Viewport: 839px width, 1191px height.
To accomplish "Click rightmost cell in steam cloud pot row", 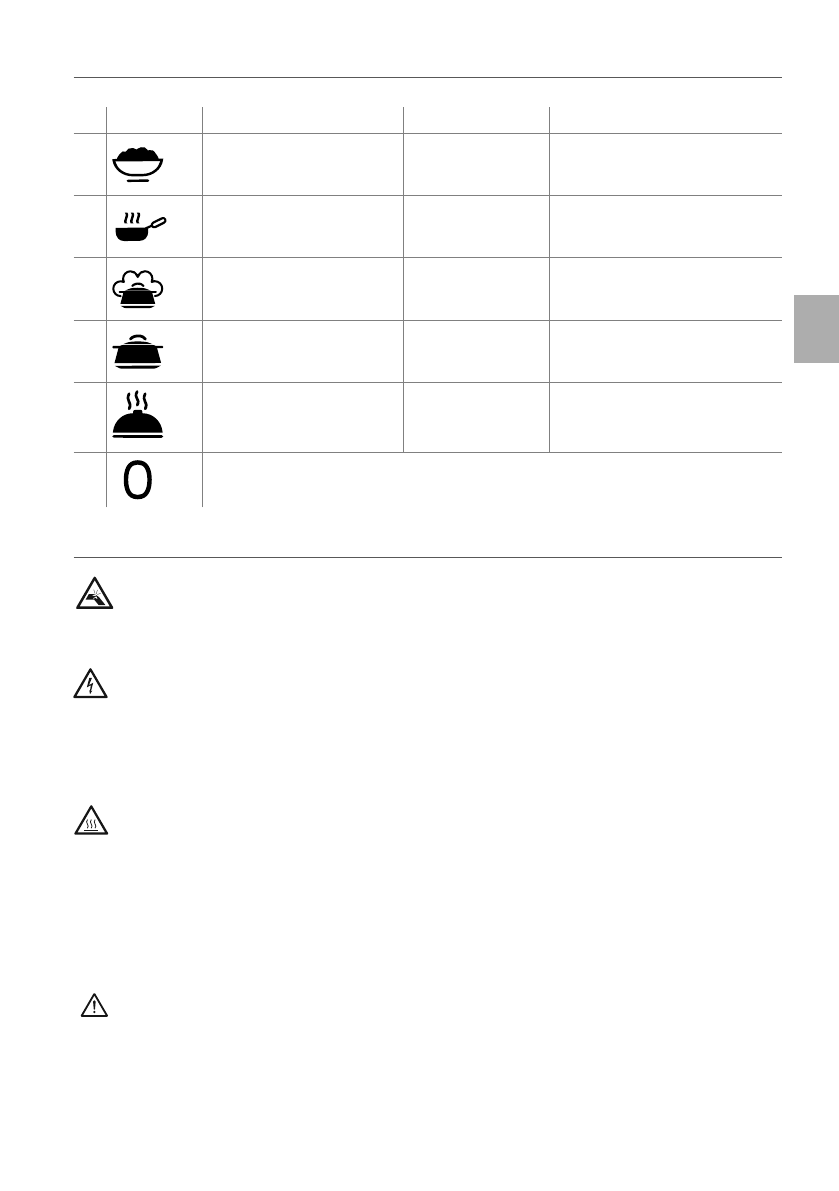I will pyautogui.click(x=664, y=289).
